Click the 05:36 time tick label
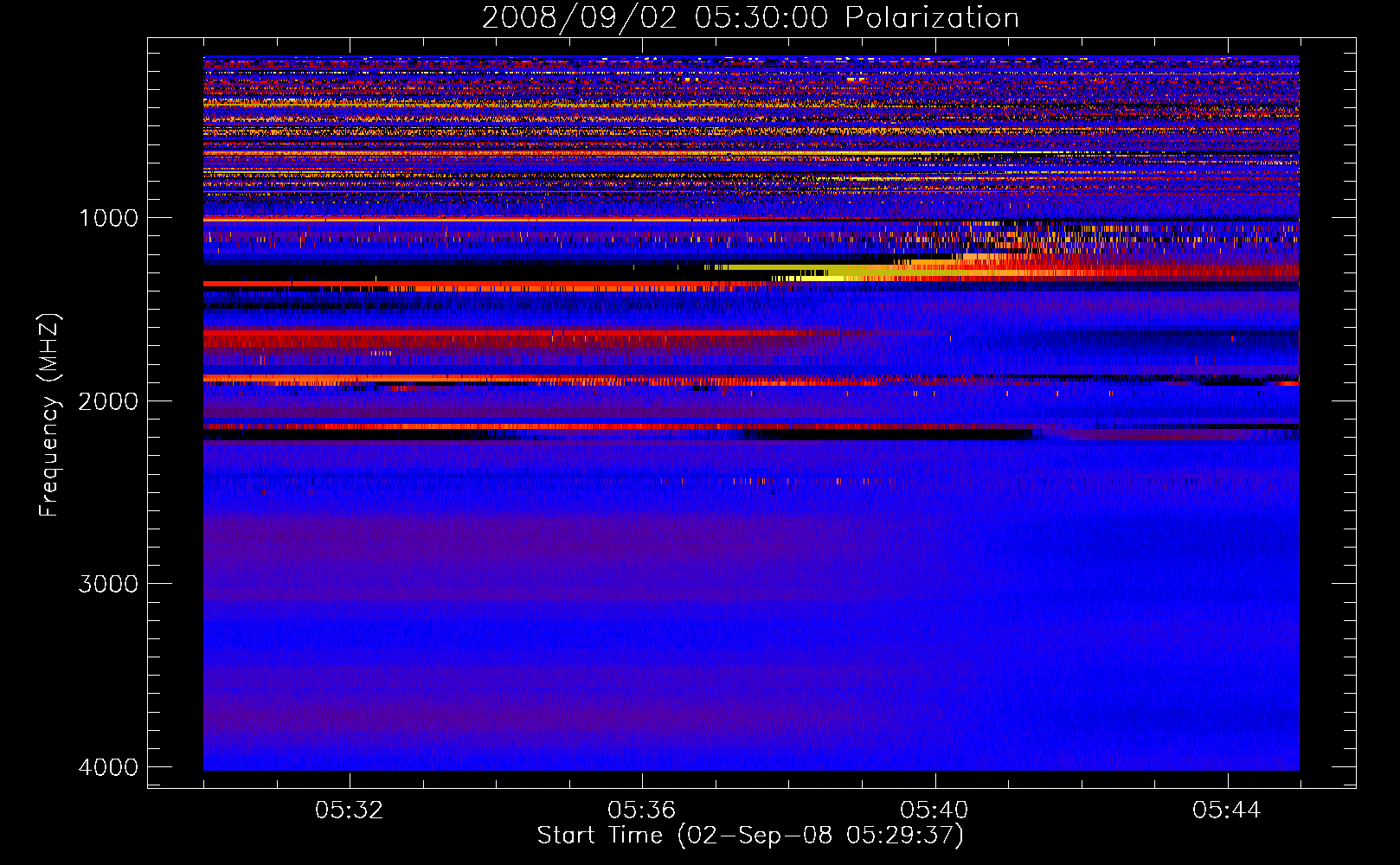 [x=641, y=811]
